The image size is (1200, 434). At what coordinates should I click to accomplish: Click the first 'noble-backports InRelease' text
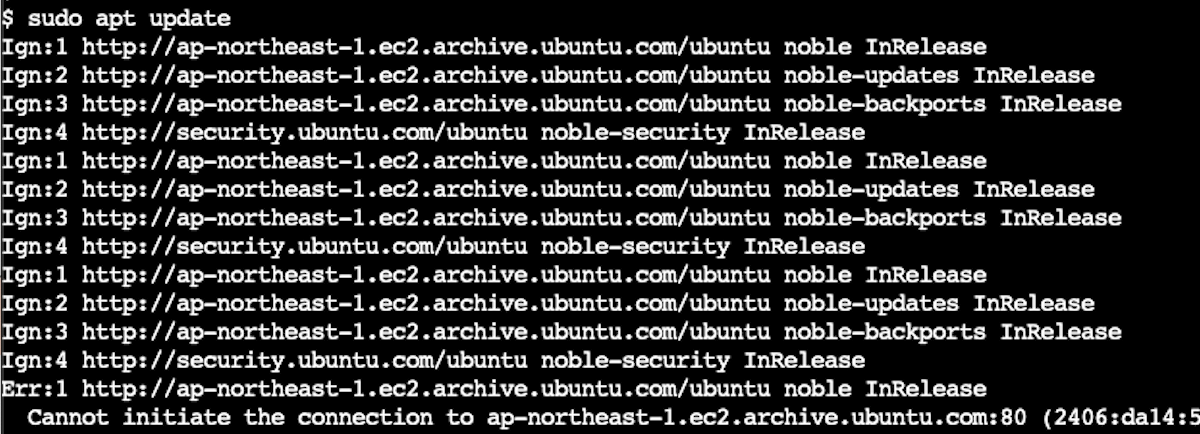(x=953, y=104)
